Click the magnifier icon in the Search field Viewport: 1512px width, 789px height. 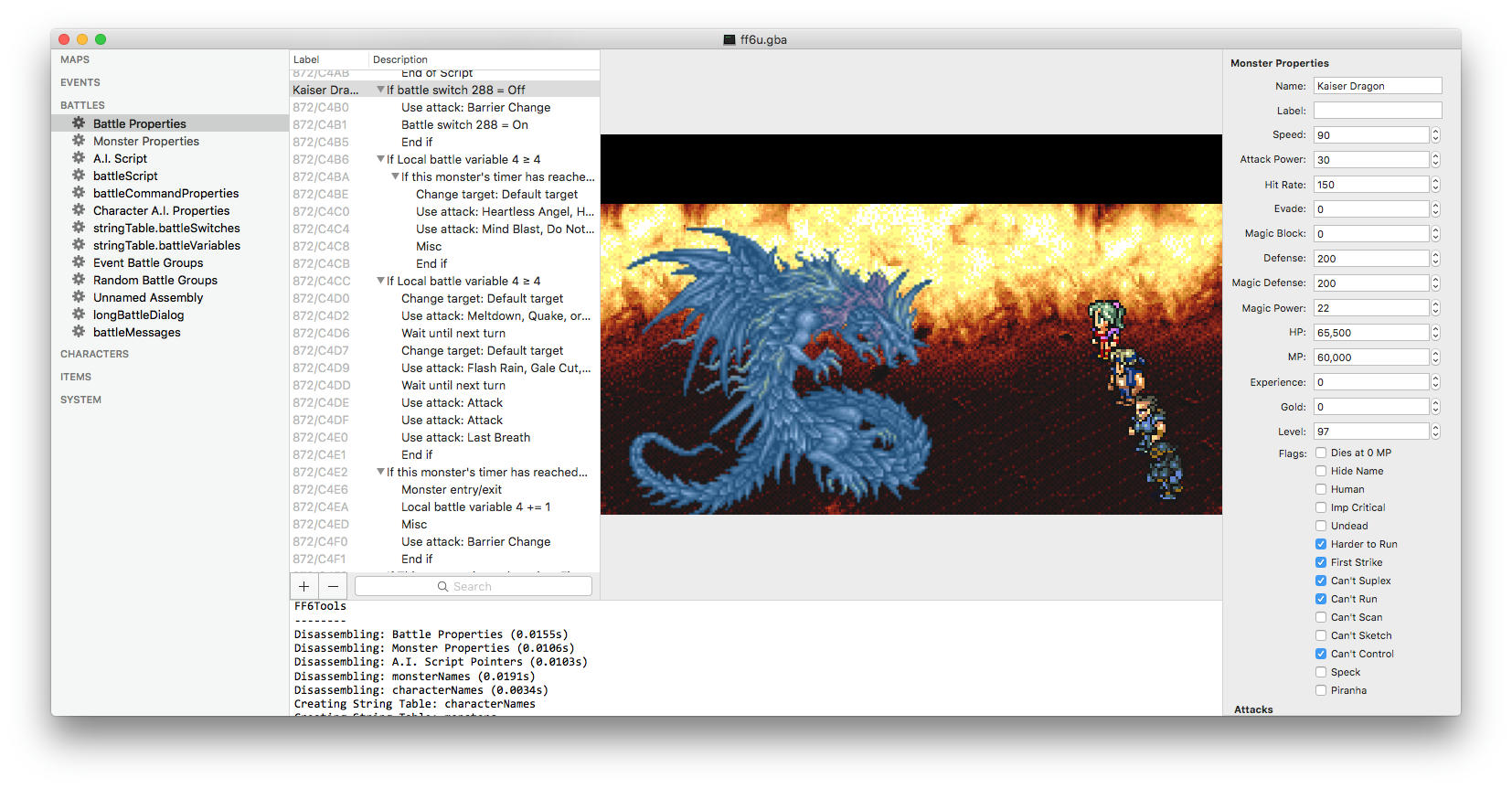(x=442, y=586)
